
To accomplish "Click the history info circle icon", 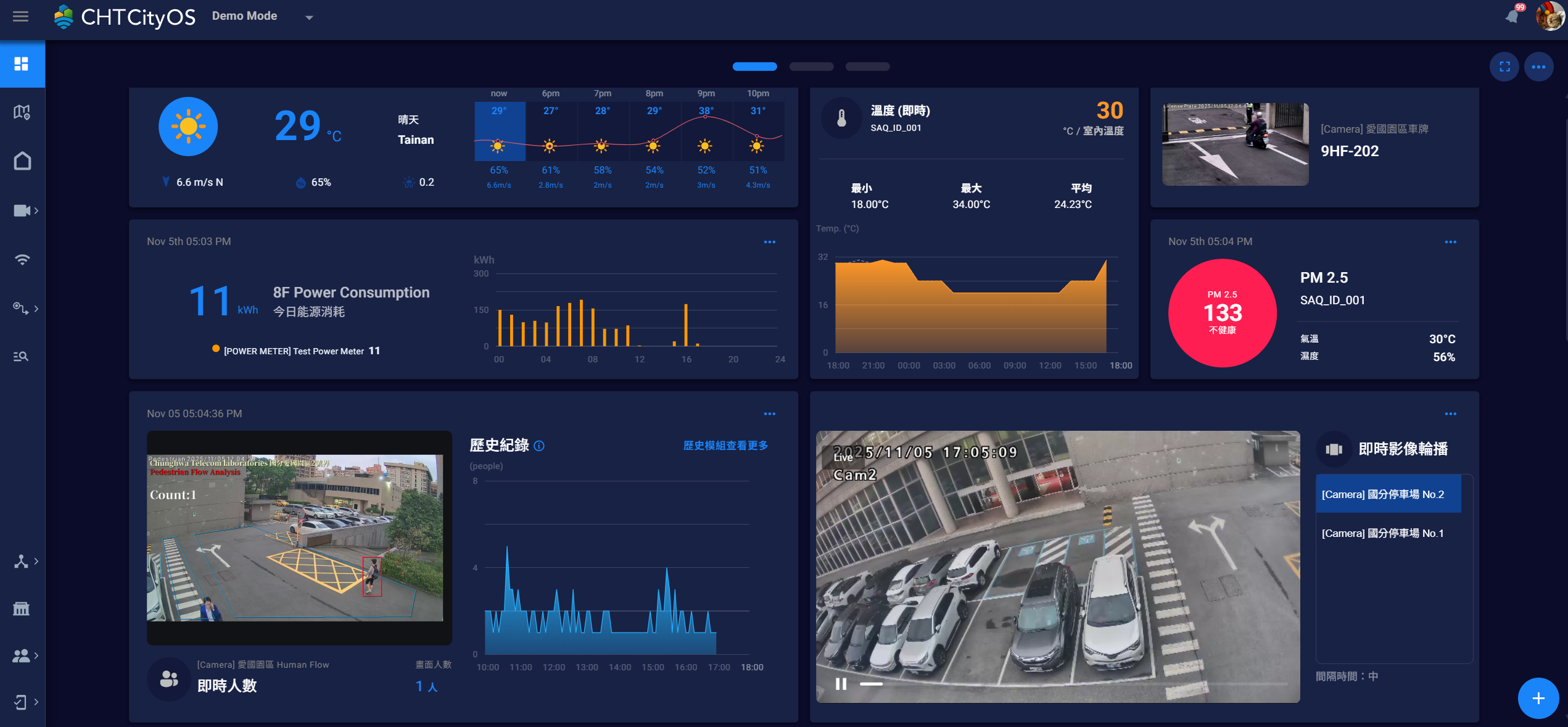I will (539, 446).
